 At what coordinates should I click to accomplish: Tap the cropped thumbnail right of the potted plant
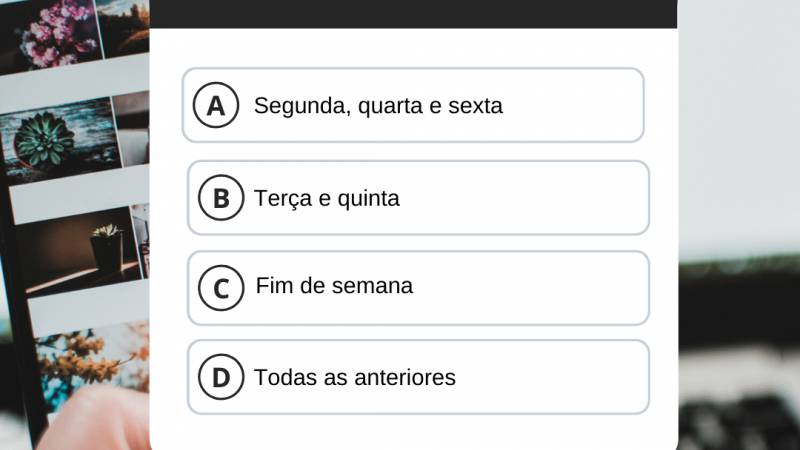141,240
